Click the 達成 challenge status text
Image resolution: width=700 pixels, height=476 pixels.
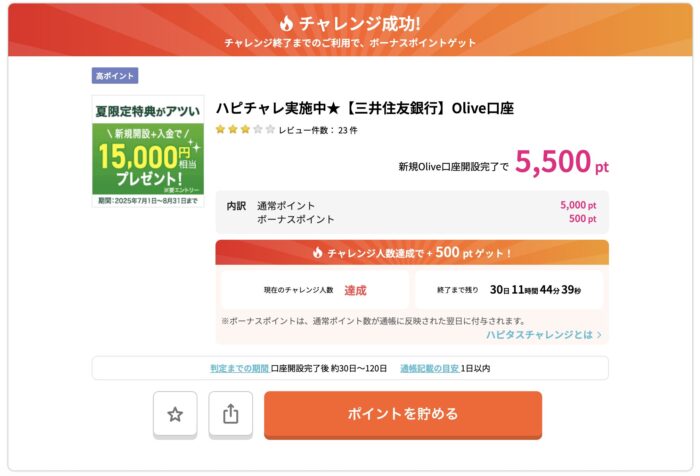355,290
